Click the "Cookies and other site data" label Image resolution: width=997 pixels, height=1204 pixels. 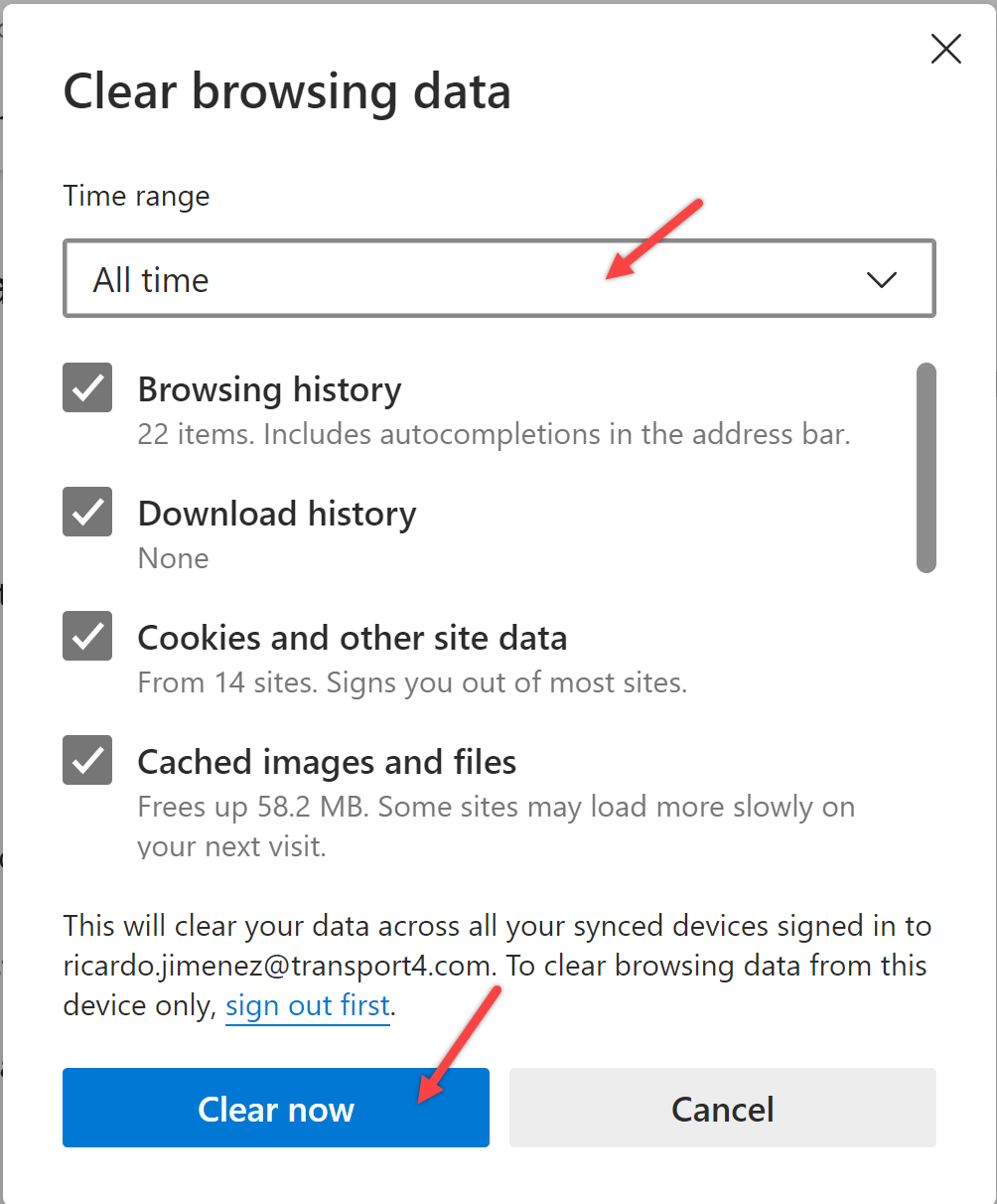[353, 638]
